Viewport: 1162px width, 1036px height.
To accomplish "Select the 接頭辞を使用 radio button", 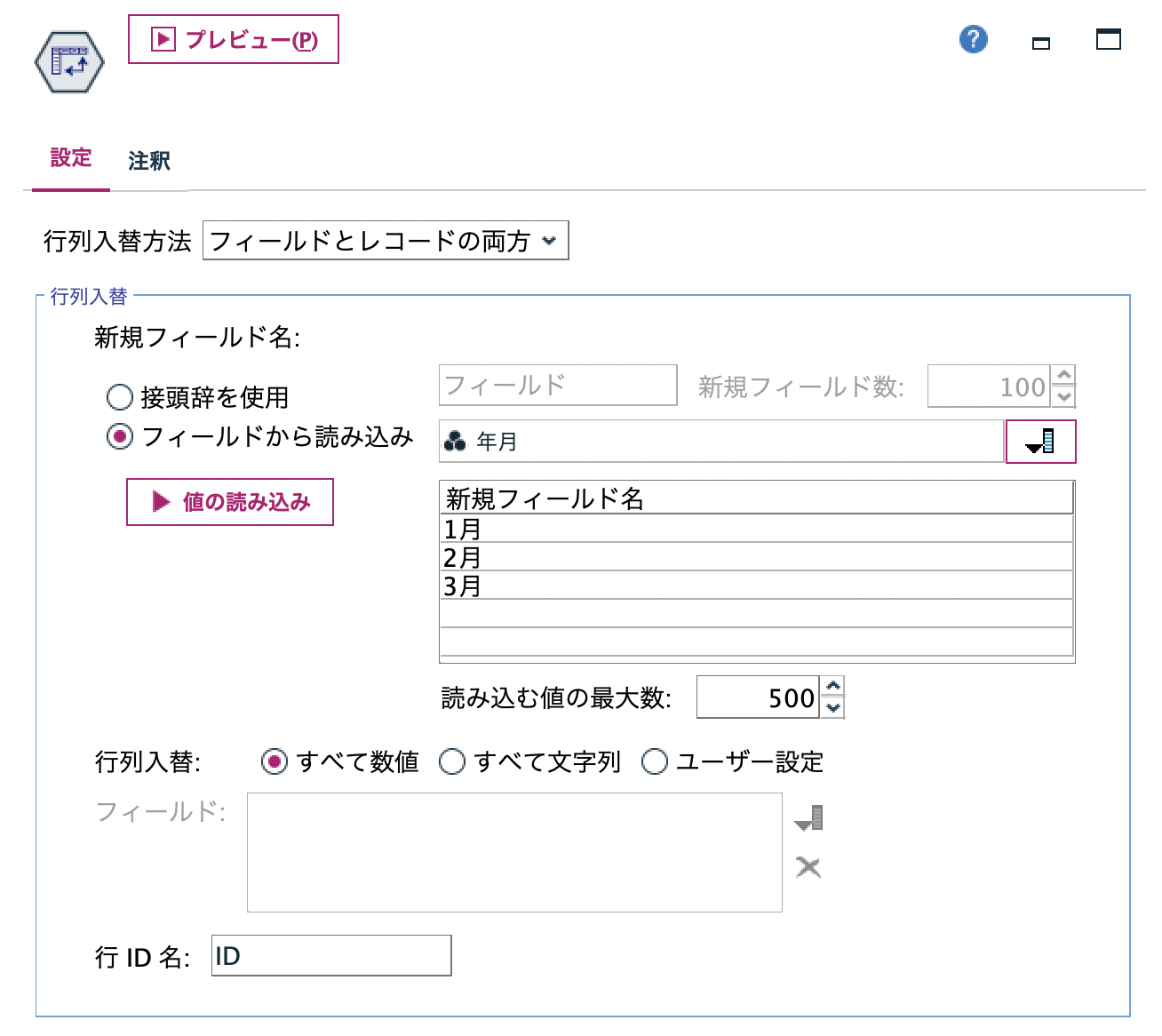I will click(x=120, y=397).
